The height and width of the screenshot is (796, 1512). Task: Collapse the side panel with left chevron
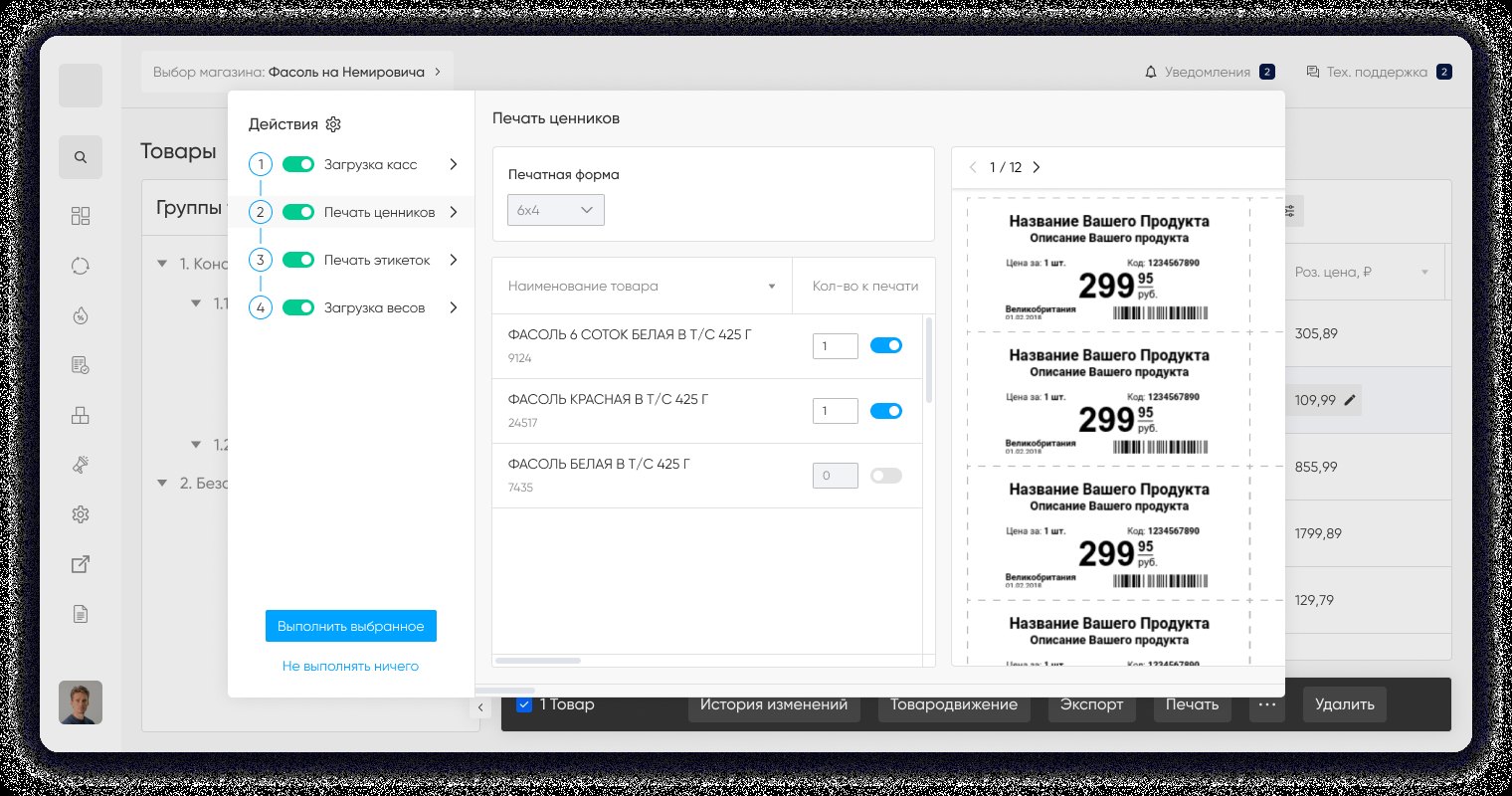click(480, 707)
